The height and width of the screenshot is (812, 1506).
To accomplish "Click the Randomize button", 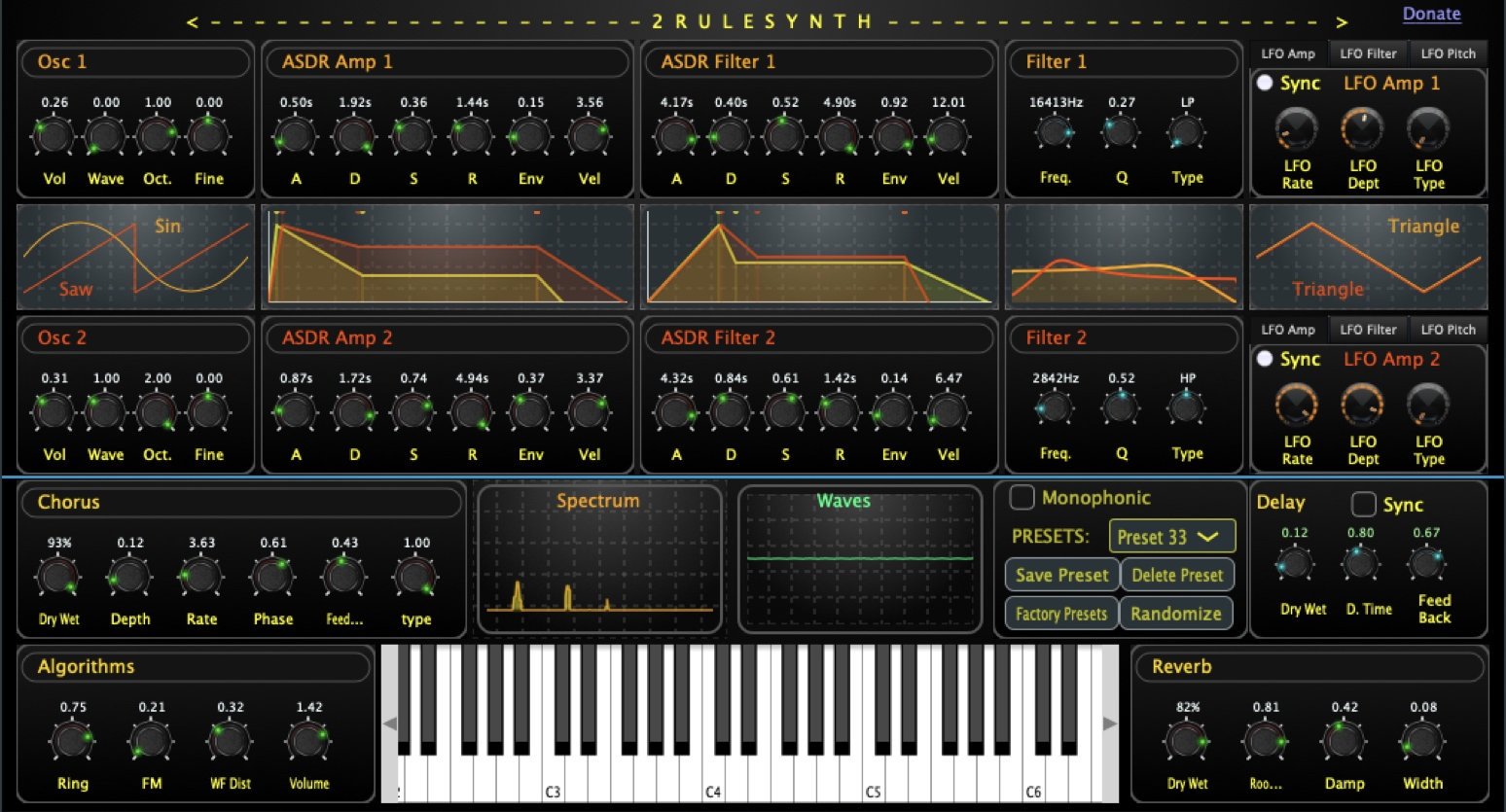I will [x=1177, y=613].
